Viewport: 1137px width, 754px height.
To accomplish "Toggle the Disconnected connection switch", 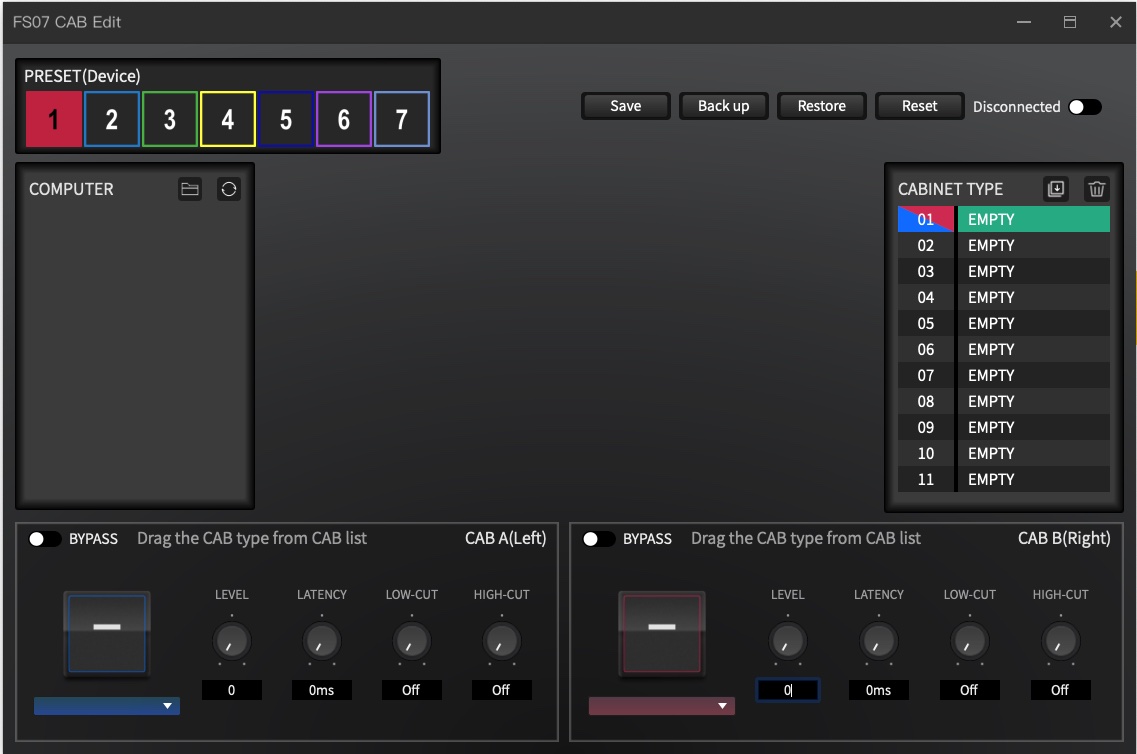I will (1085, 107).
